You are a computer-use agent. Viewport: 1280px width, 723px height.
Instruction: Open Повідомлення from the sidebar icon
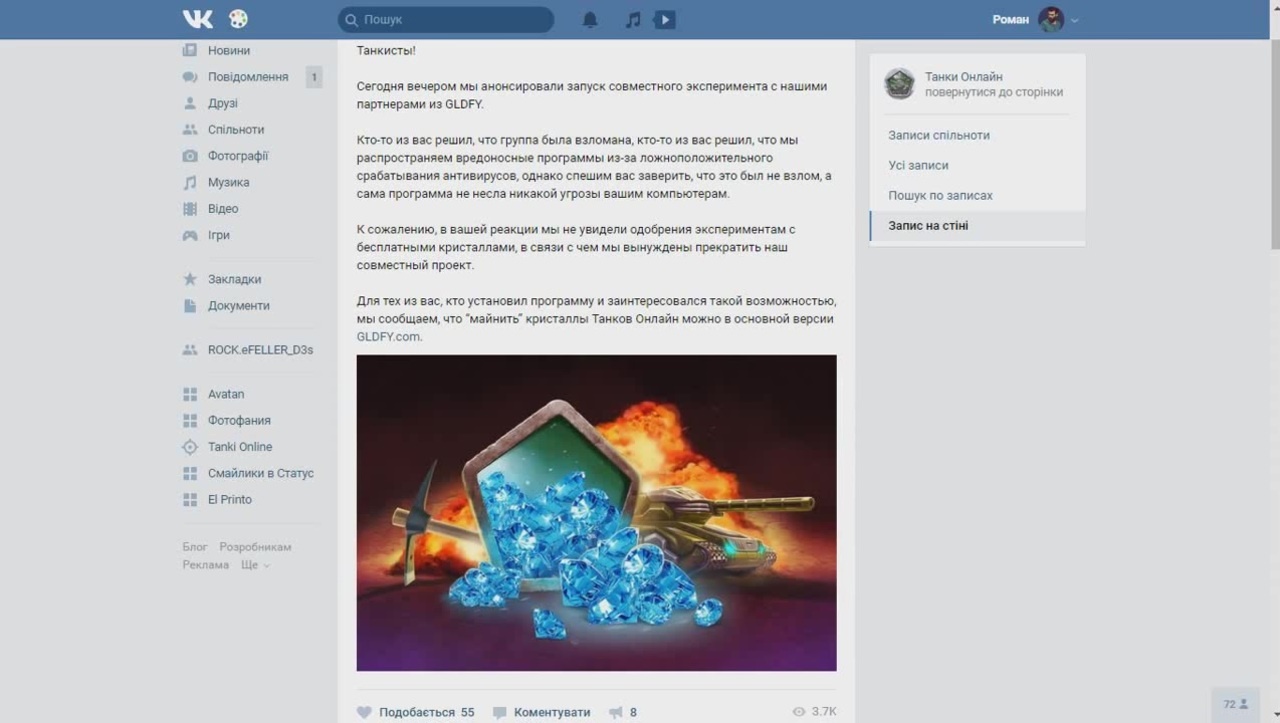190,77
